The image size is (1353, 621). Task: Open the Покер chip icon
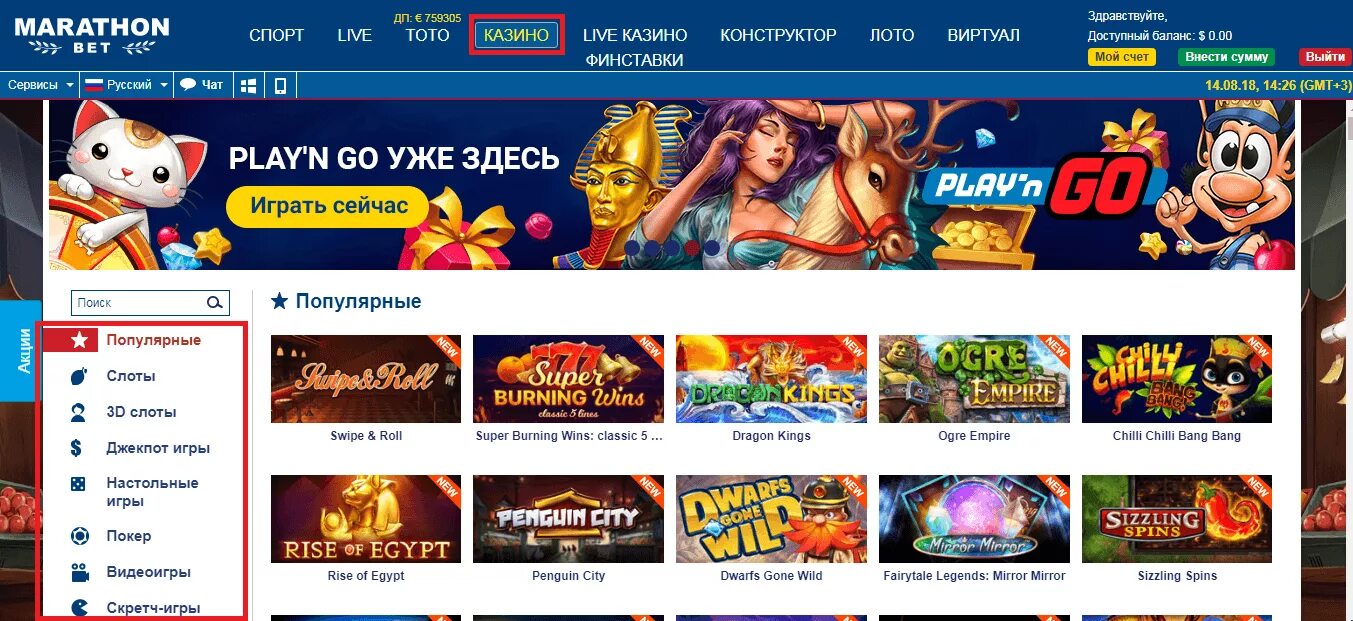coord(80,536)
